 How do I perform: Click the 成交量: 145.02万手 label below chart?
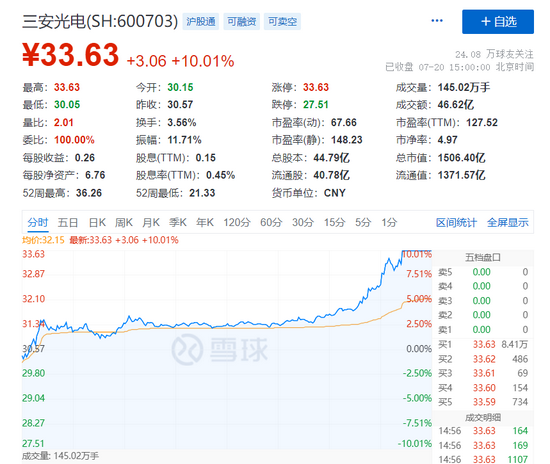60,456
